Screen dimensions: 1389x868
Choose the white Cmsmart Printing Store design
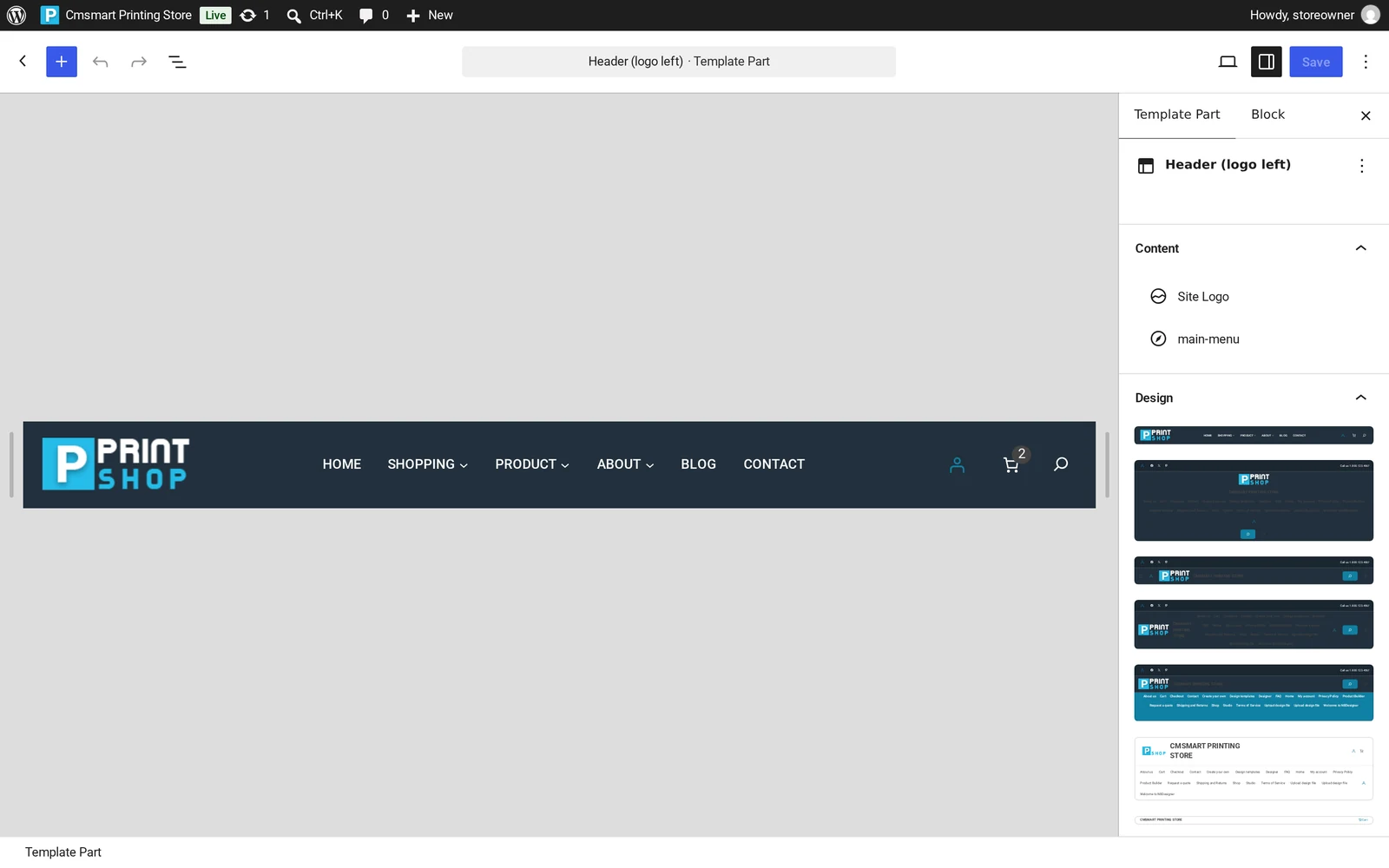pyautogui.click(x=1254, y=768)
